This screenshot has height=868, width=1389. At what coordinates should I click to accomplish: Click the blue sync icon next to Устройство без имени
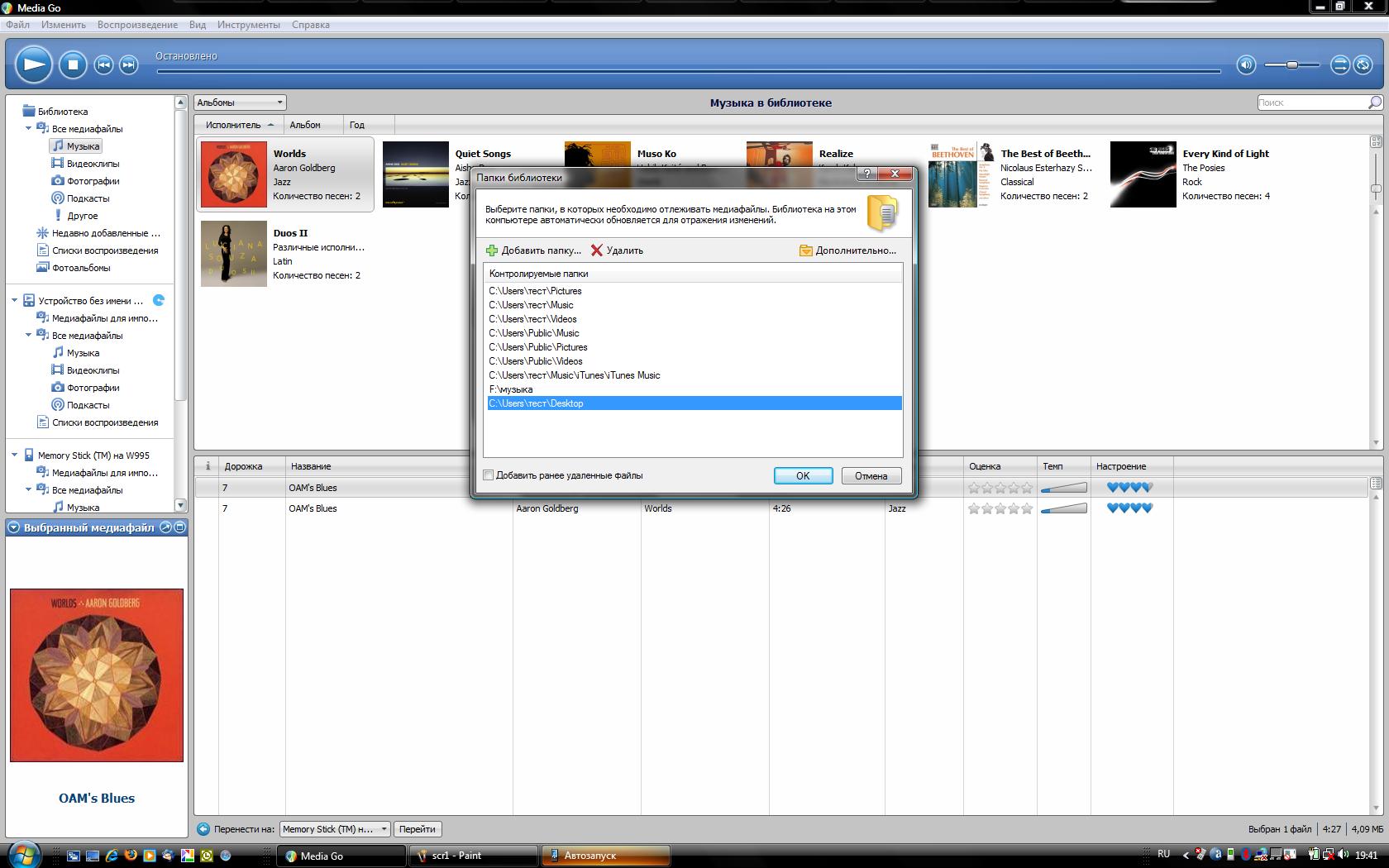click(x=159, y=300)
